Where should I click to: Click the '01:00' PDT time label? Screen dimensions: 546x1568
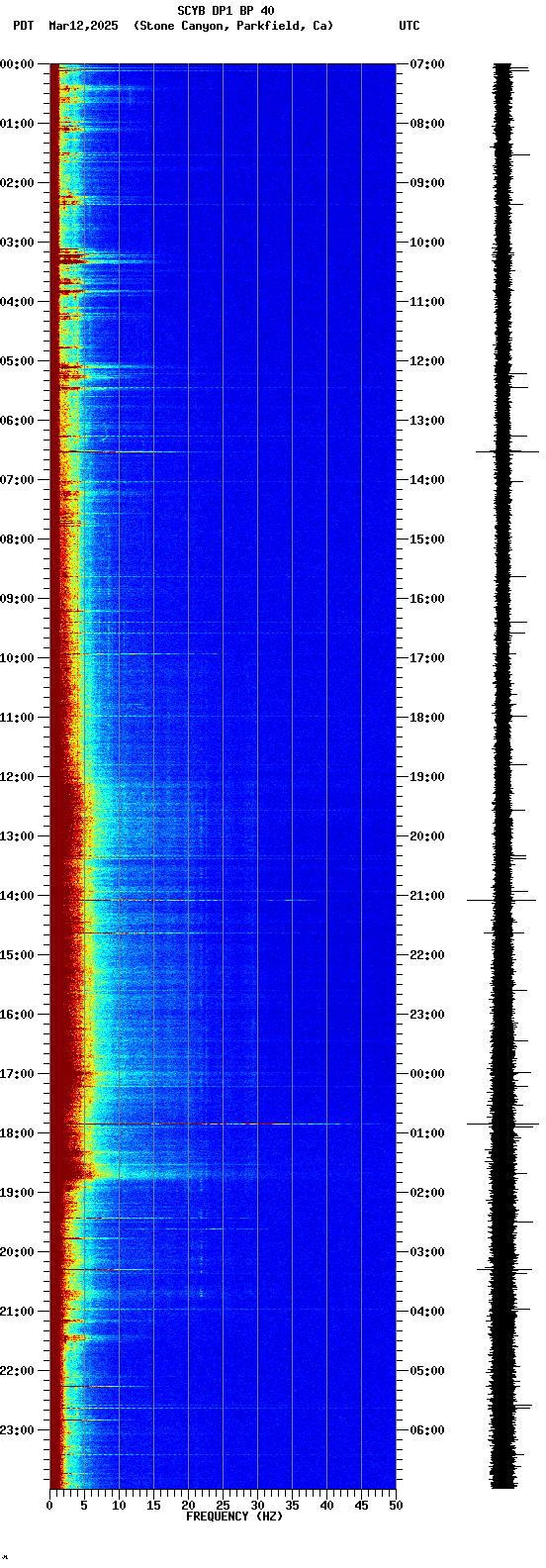15,124
